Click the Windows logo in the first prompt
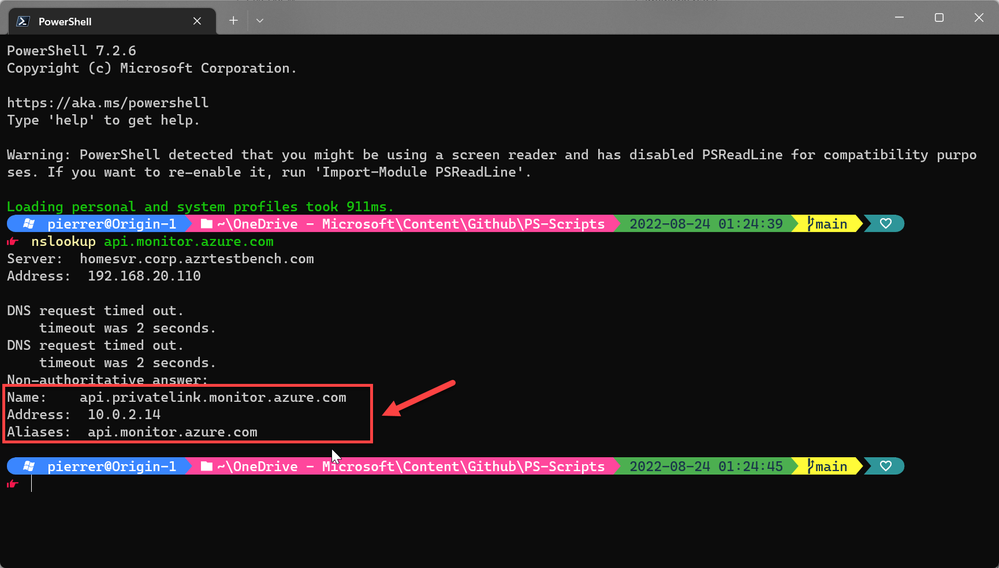Viewport: 999px width, 568px height. tap(29, 224)
